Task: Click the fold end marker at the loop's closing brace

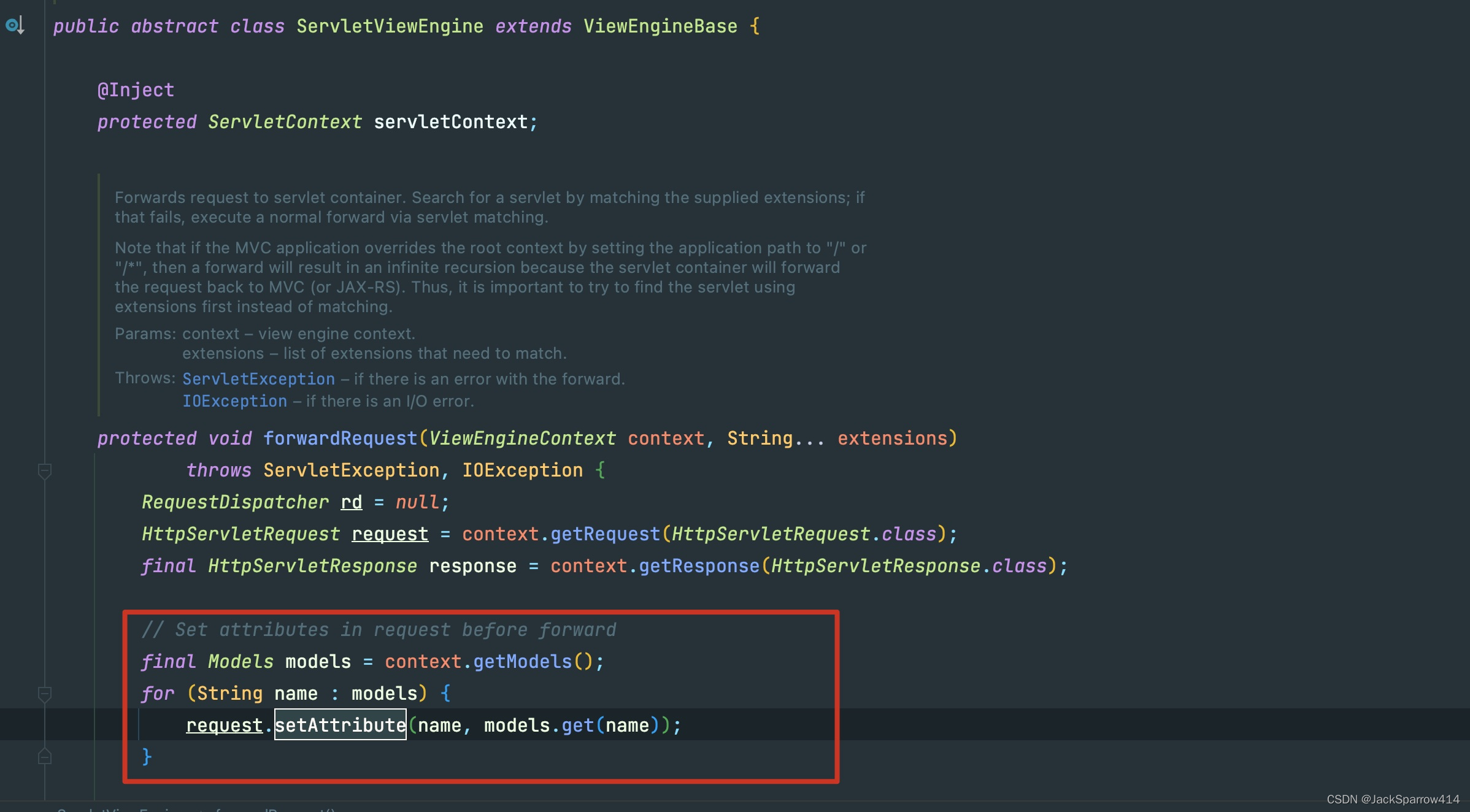Action: pos(44,757)
